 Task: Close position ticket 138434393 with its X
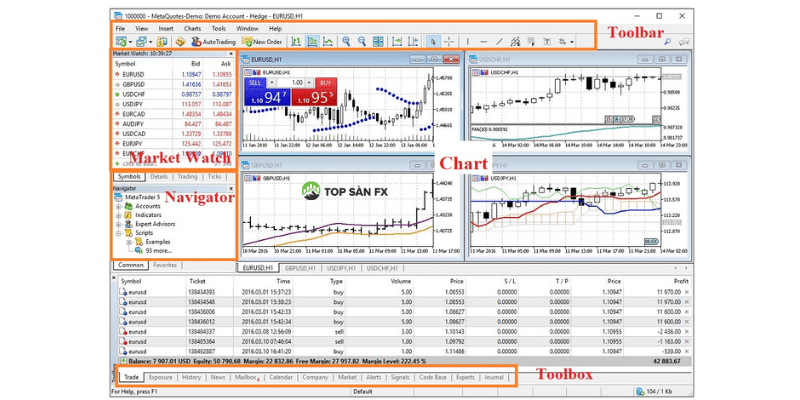click(686, 292)
